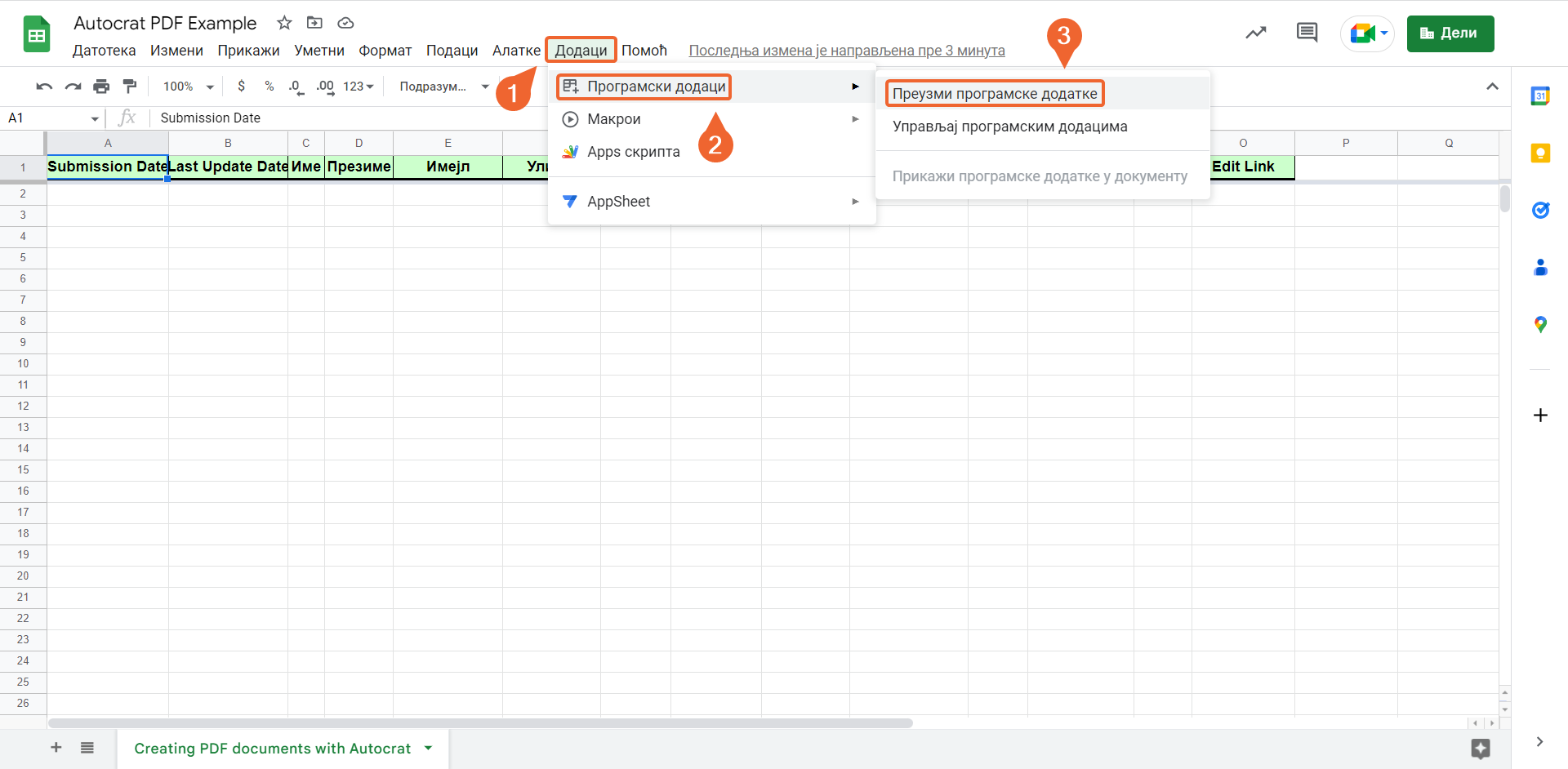Select cell A1 Submission Date
The height and width of the screenshot is (769, 1568).
pyautogui.click(x=108, y=167)
